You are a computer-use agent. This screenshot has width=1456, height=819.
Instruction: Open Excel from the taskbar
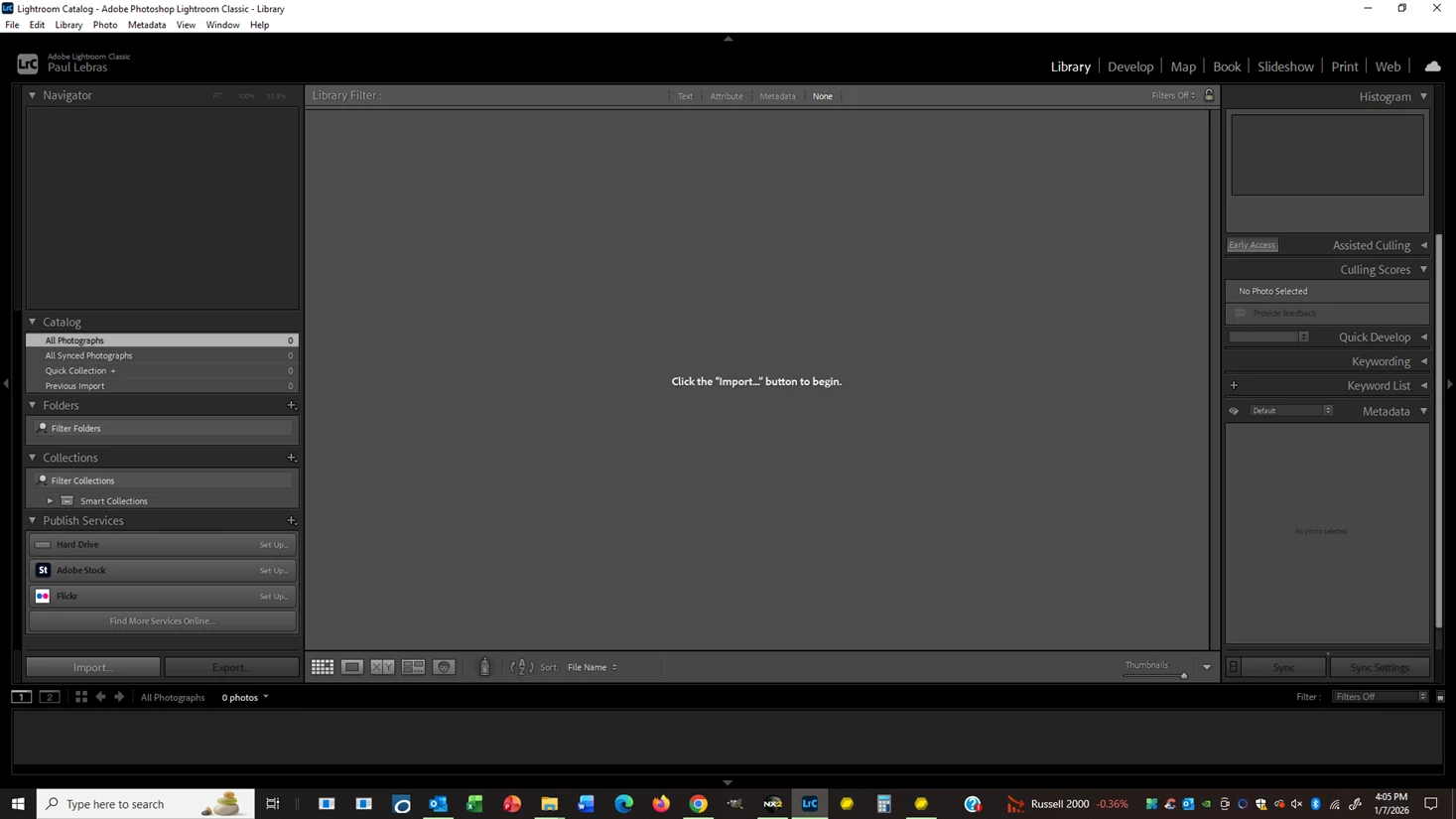(474, 804)
